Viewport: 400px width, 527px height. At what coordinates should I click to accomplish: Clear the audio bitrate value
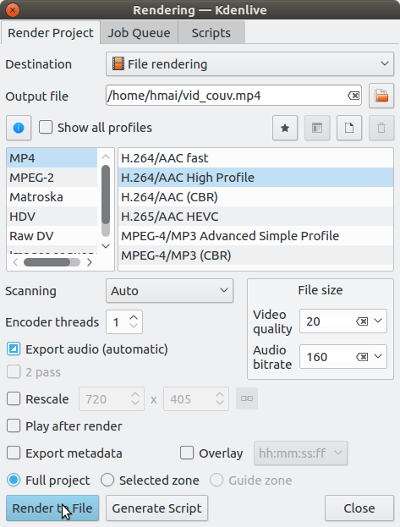tap(362, 357)
